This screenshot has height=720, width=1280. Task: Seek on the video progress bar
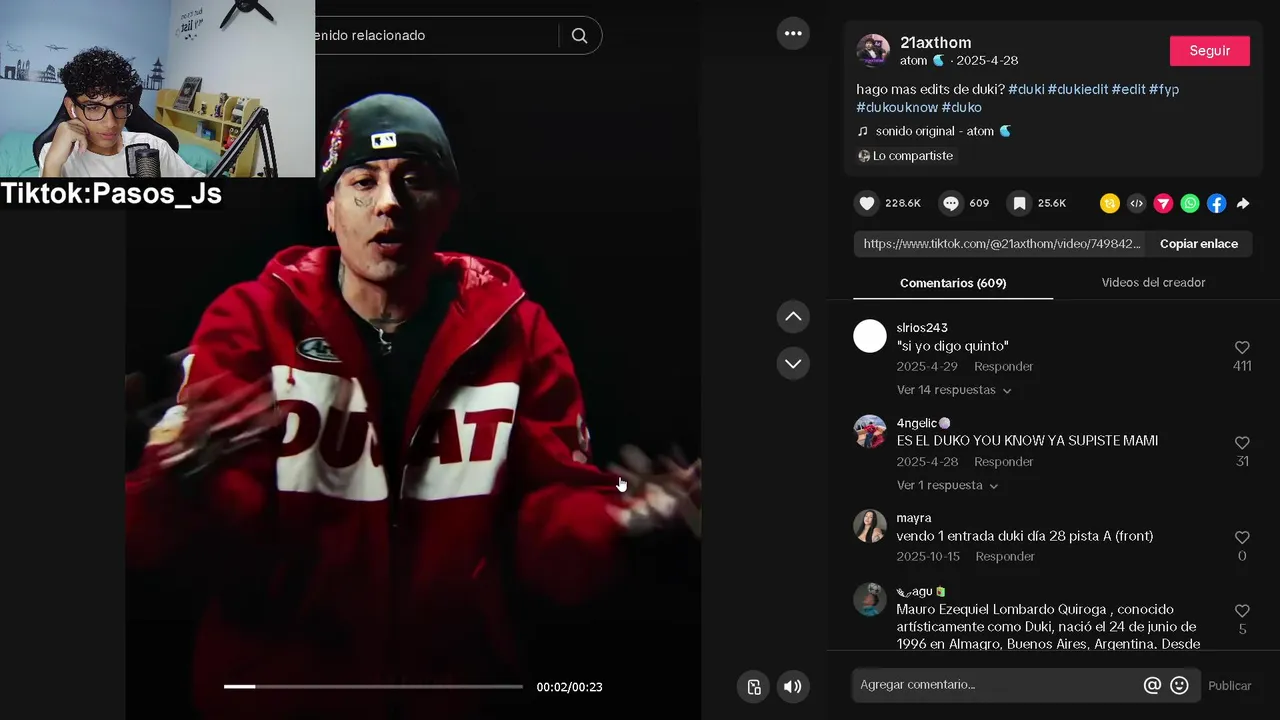pyautogui.click(x=373, y=686)
